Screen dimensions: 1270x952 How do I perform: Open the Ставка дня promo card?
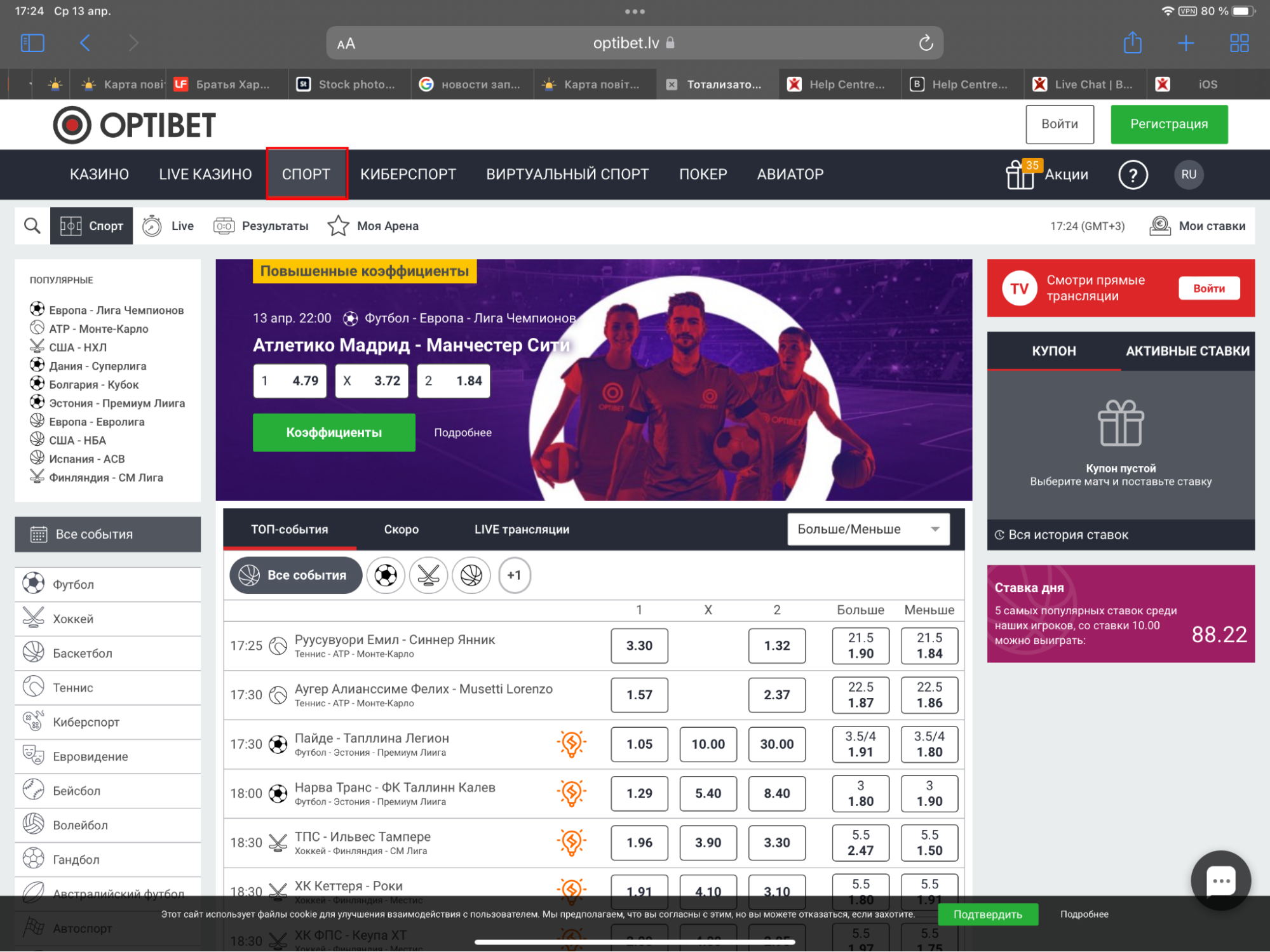pyautogui.click(x=1121, y=614)
